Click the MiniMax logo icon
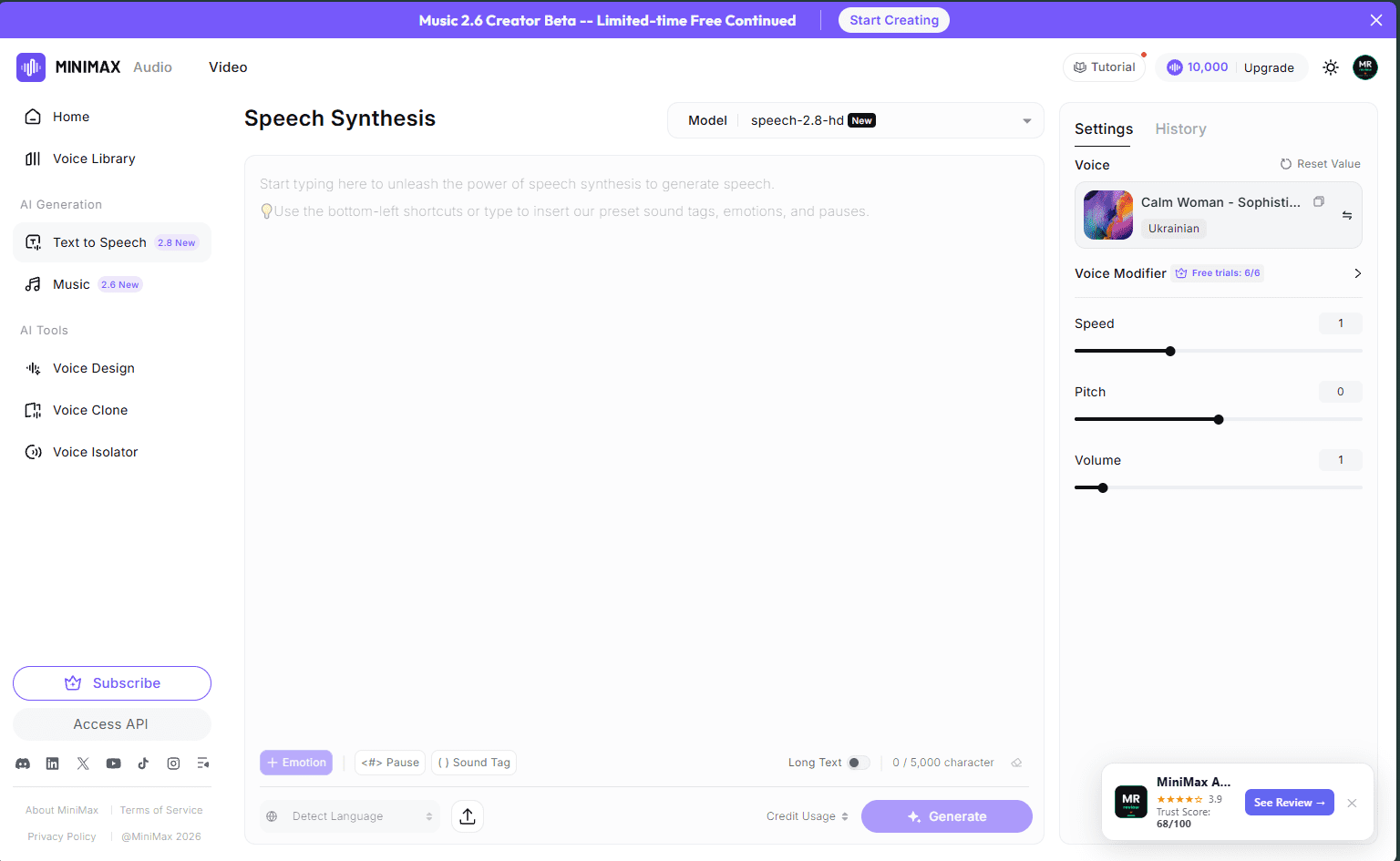Screen dimensions: 1400x861 tap(31, 67)
